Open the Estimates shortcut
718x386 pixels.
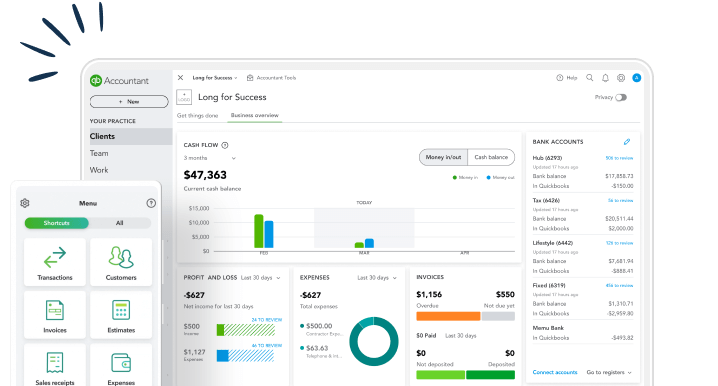coord(121,315)
